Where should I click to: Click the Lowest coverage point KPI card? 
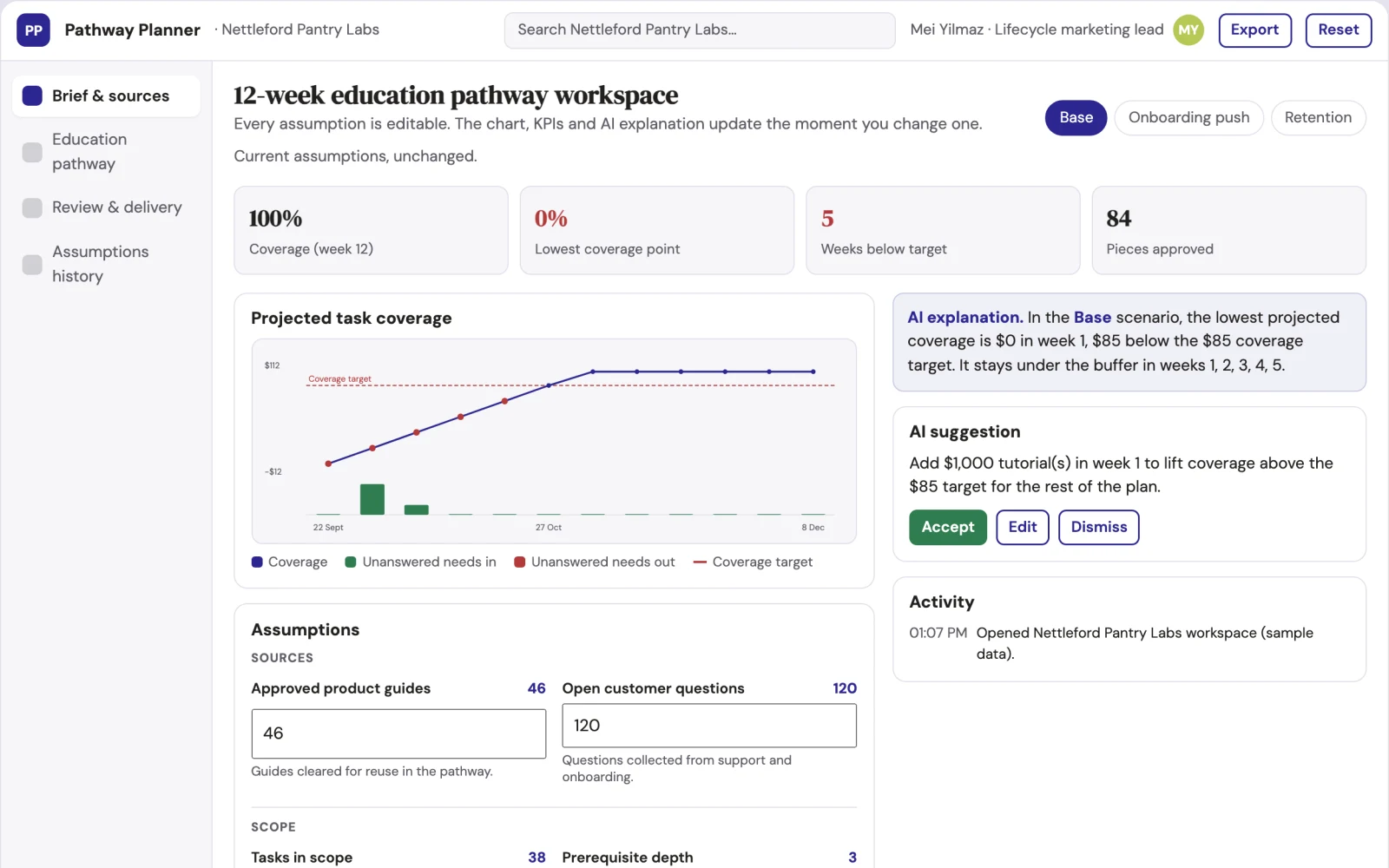point(657,230)
